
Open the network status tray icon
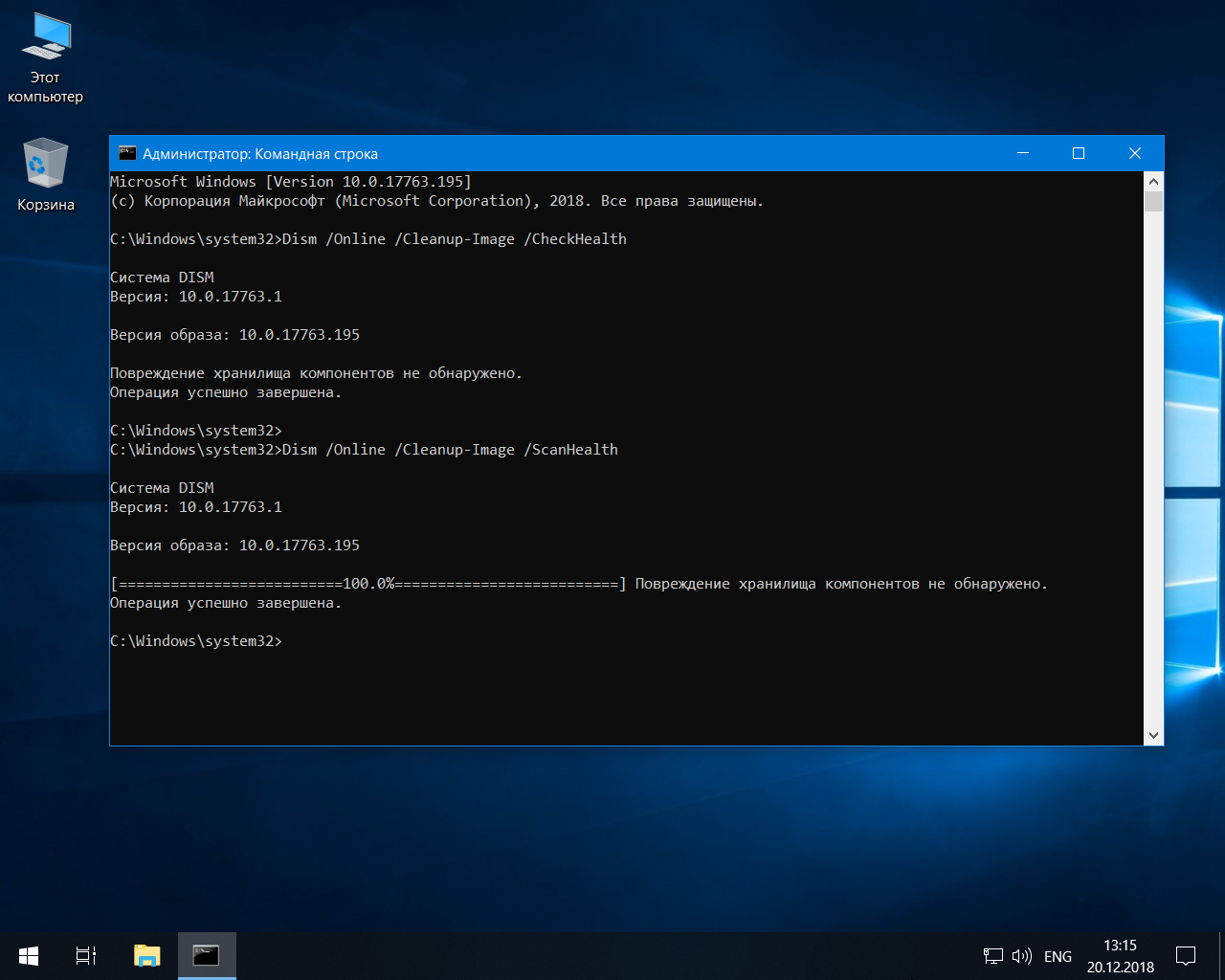click(x=993, y=955)
